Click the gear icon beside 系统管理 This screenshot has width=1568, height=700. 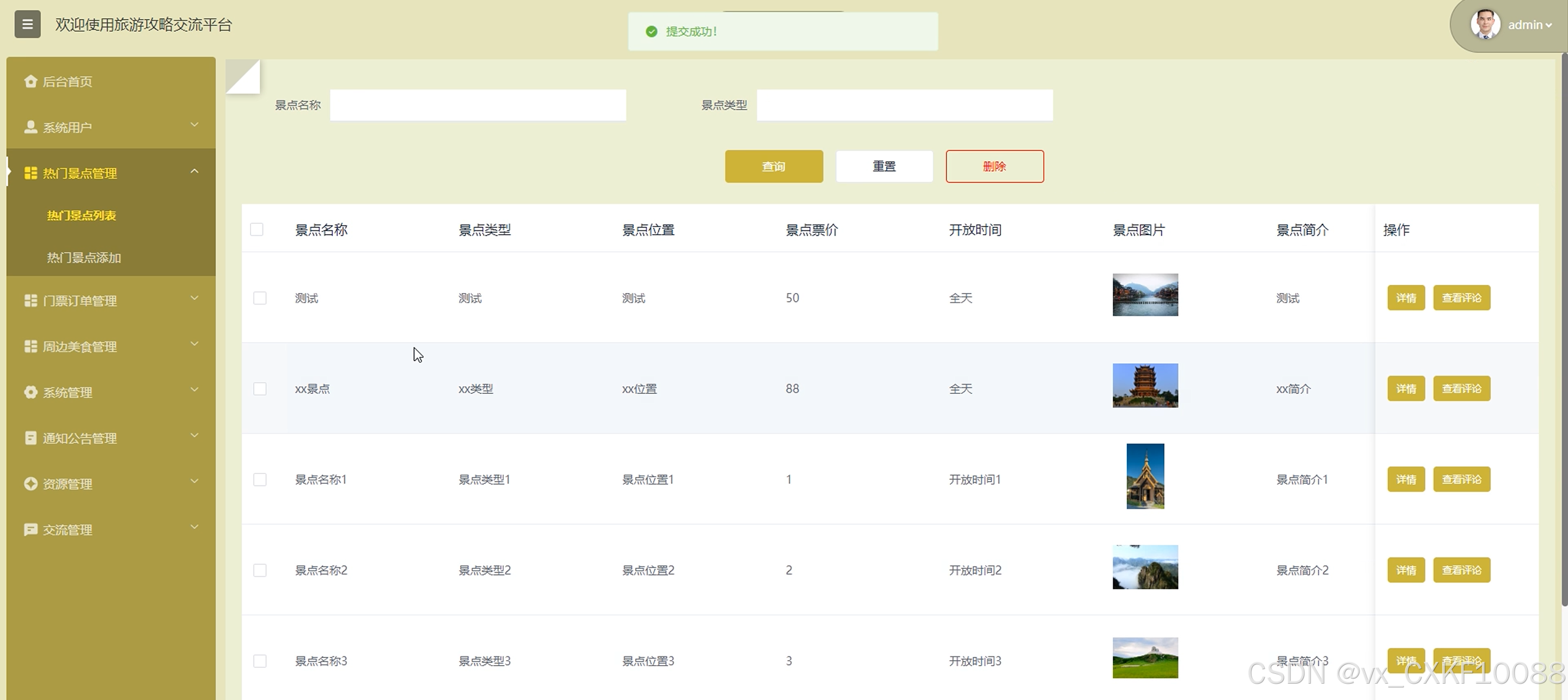point(30,392)
